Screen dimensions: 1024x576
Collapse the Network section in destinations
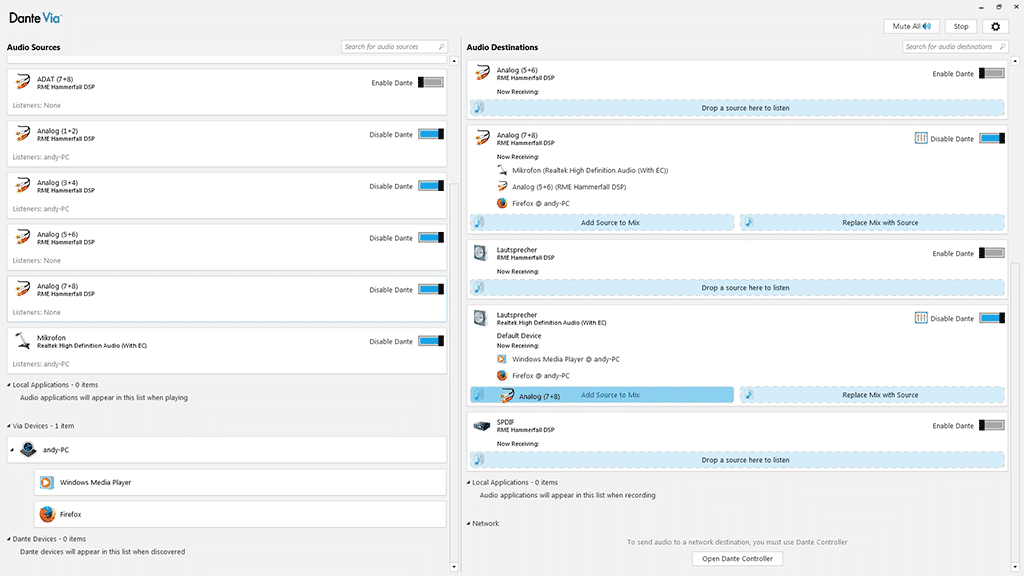469,523
